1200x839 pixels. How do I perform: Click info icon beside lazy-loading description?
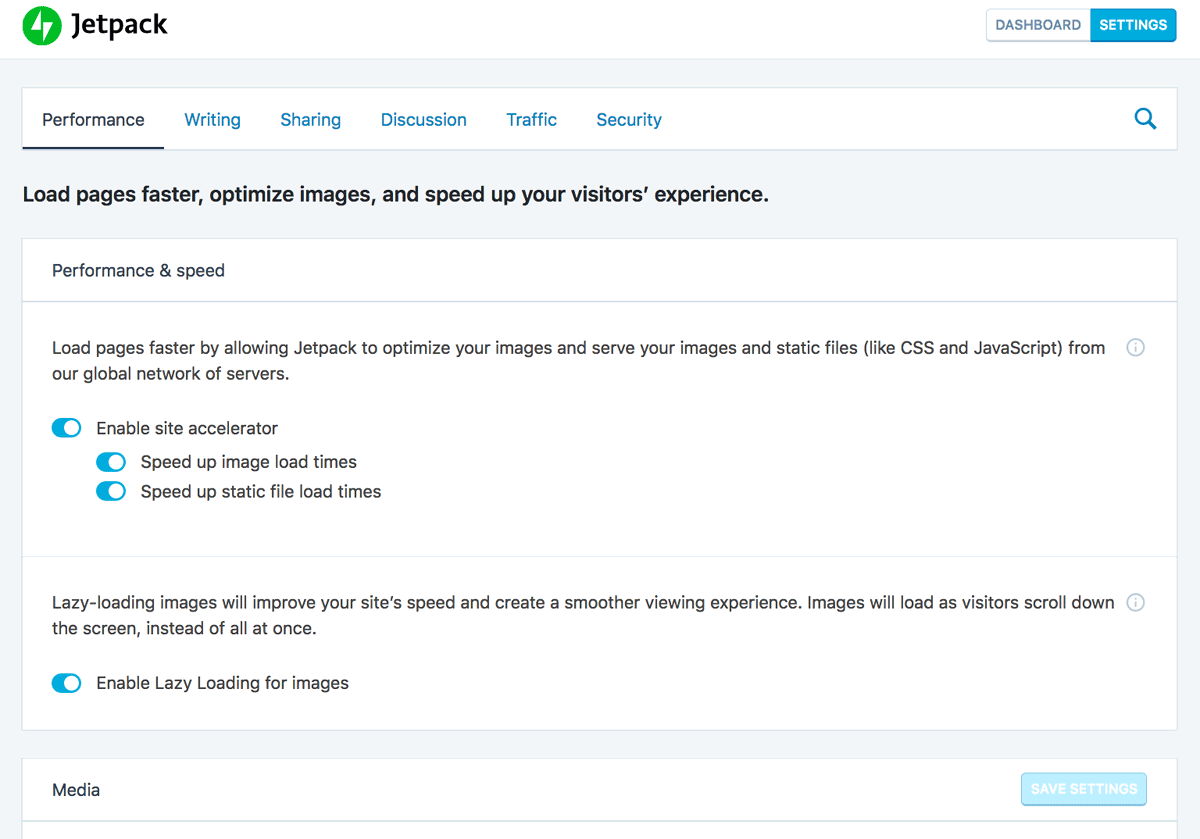pos(1135,603)
